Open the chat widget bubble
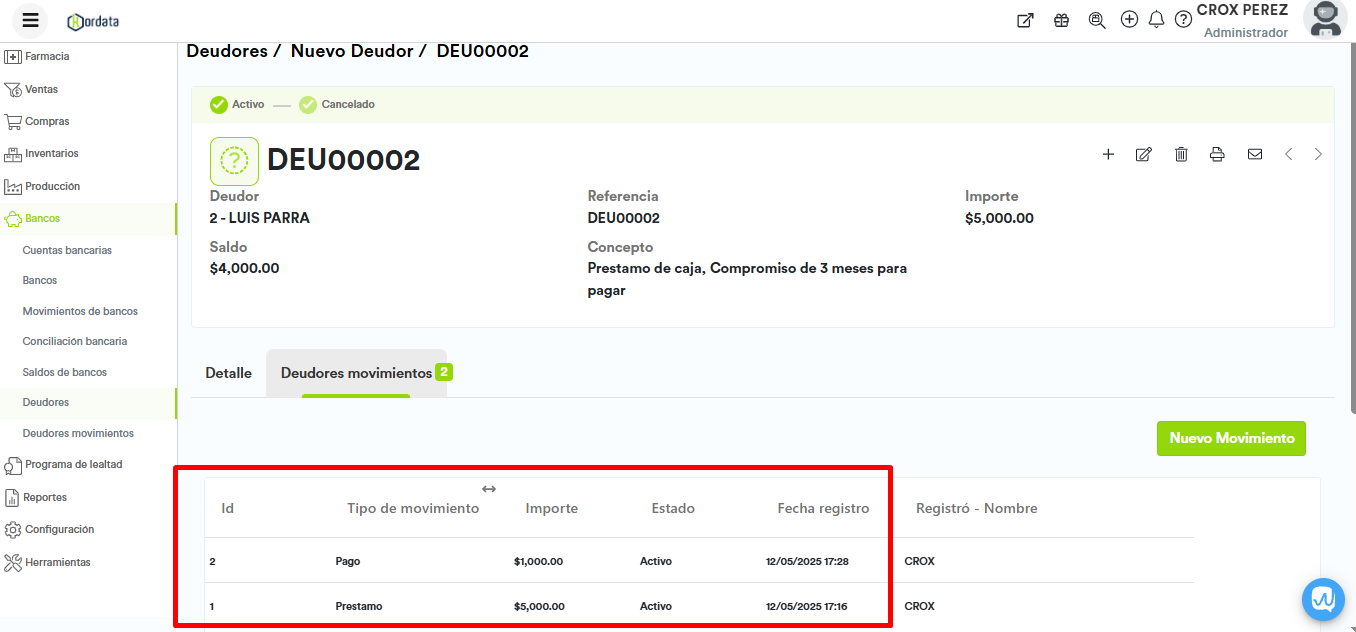1356x632 pixels. click(x=1322, y=599)
